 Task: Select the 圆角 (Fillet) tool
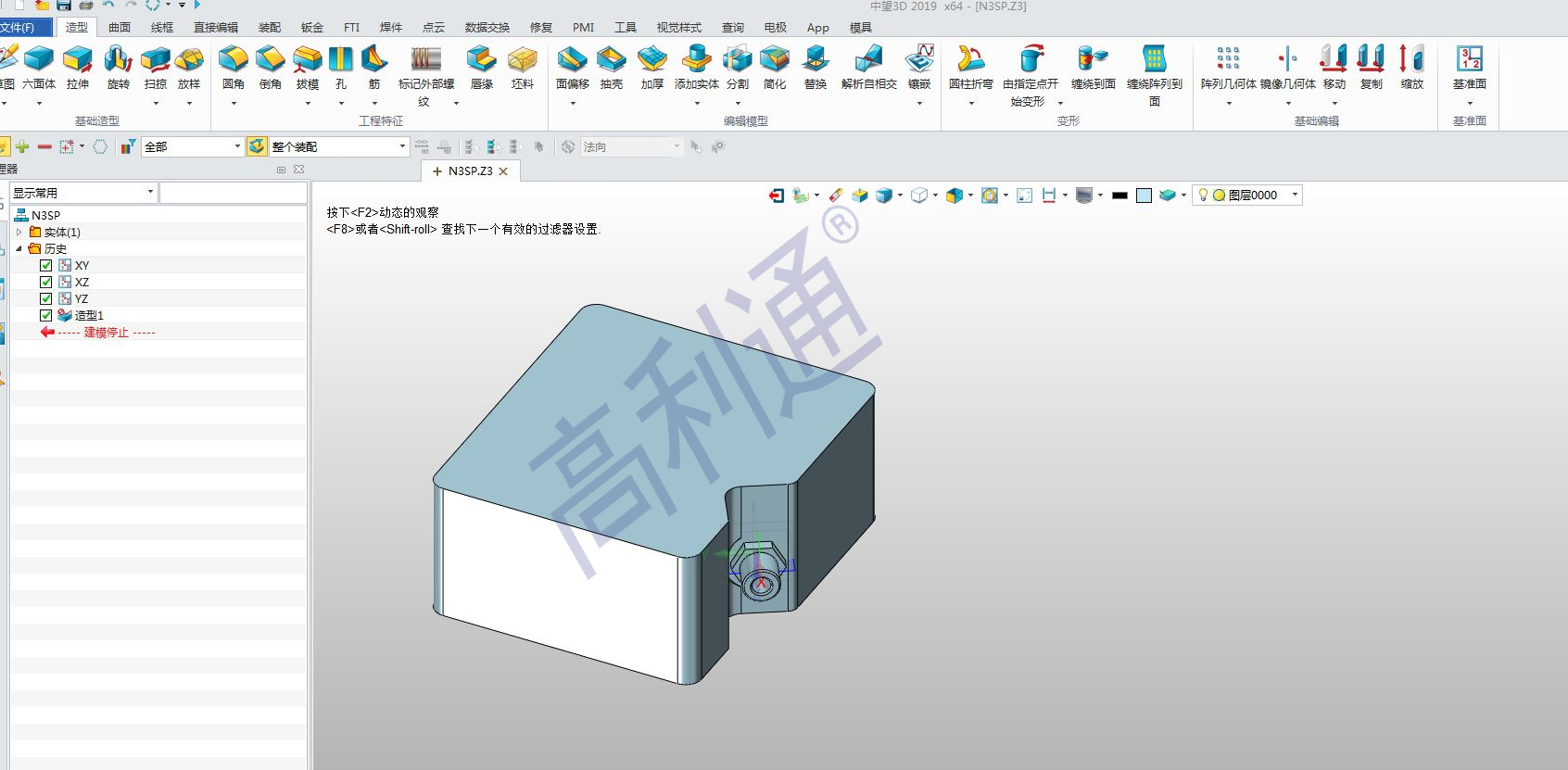233,61
